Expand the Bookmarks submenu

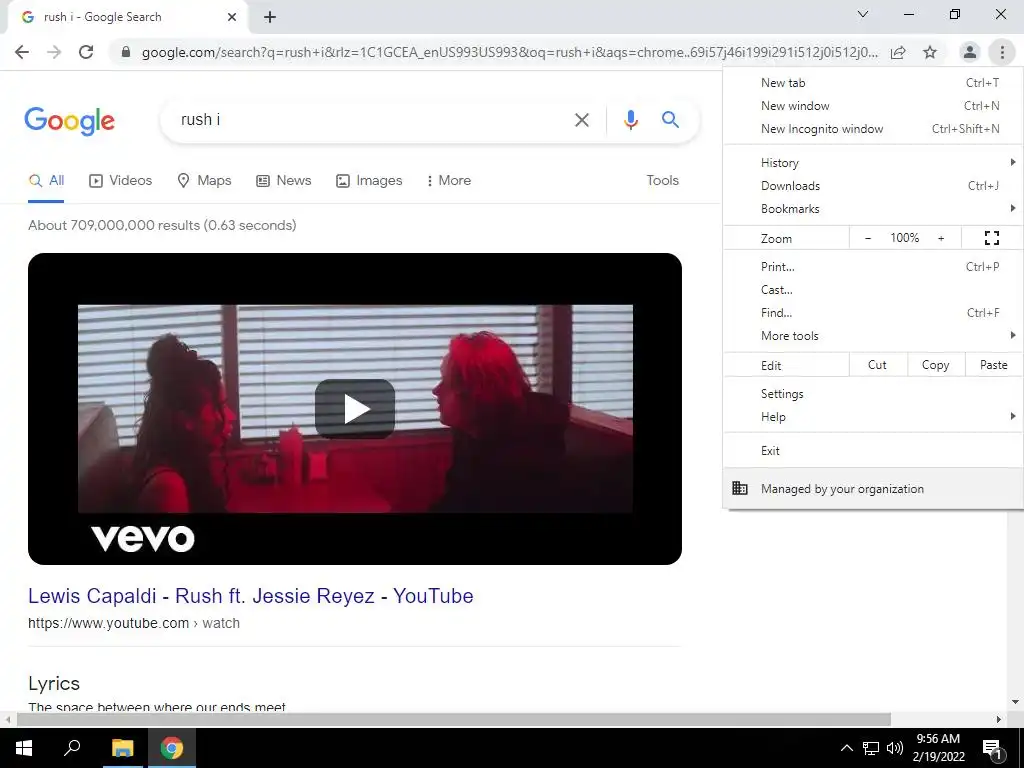[873, 209]
